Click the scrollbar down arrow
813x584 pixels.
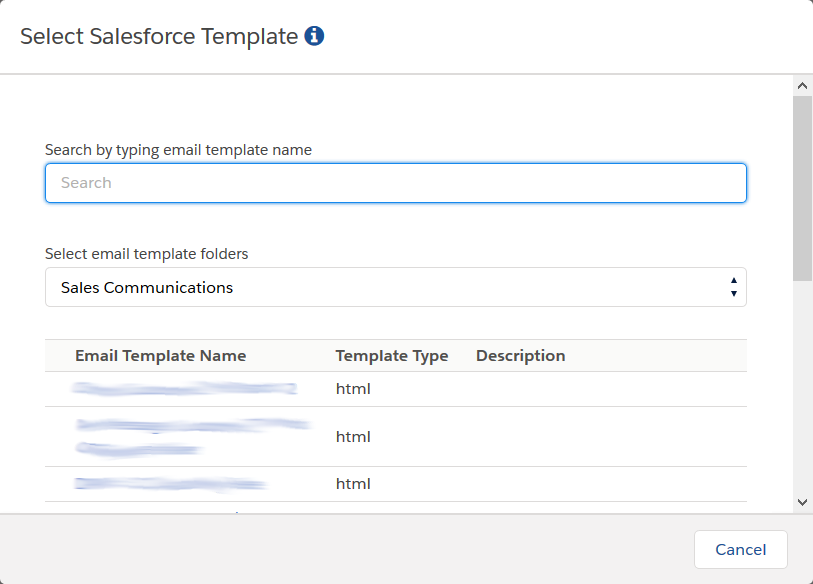pyautogui.click(x=802, y=502)
